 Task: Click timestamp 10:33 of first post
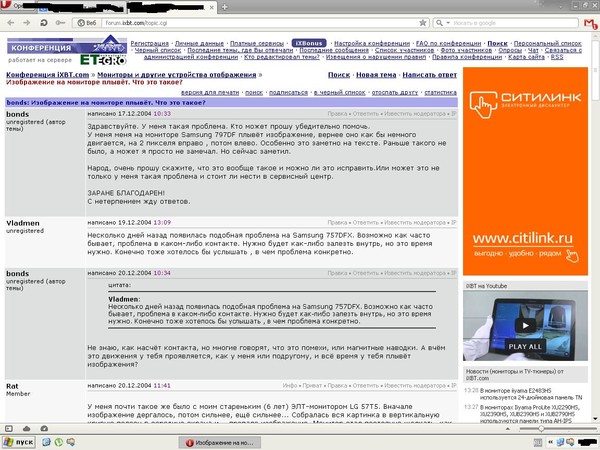162,114
